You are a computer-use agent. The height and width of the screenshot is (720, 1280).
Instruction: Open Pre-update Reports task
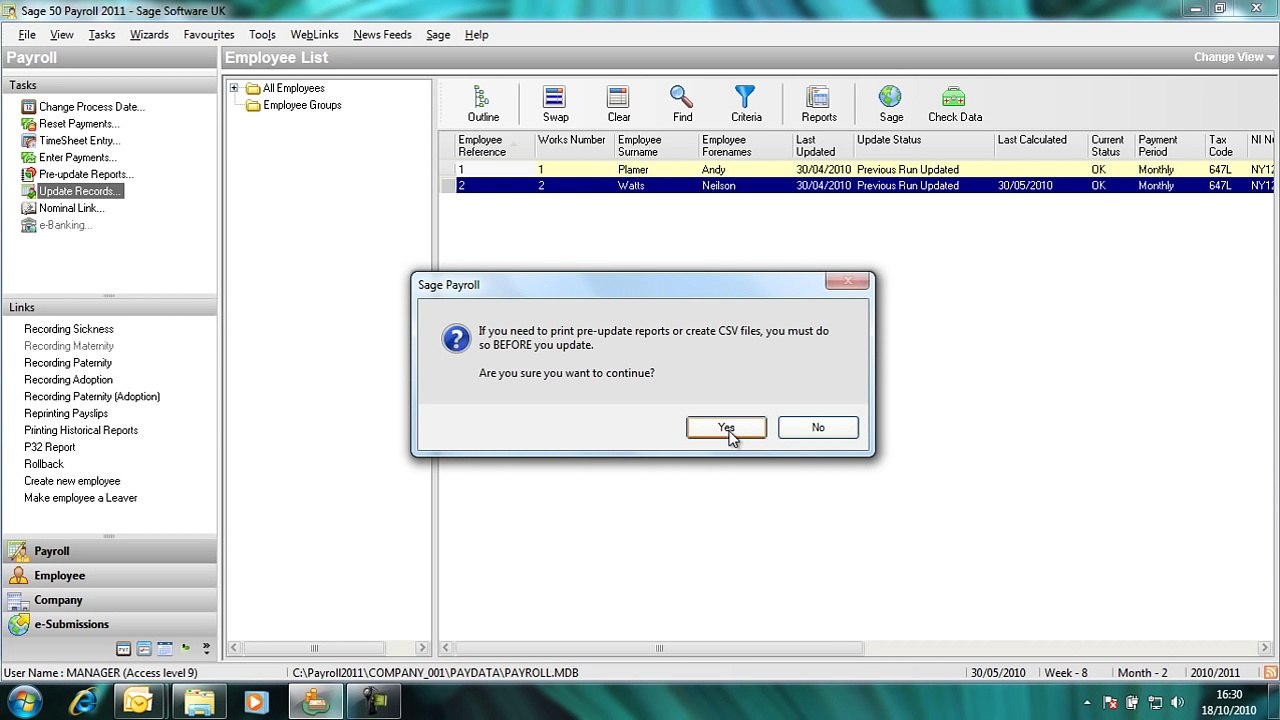(86, 175)
